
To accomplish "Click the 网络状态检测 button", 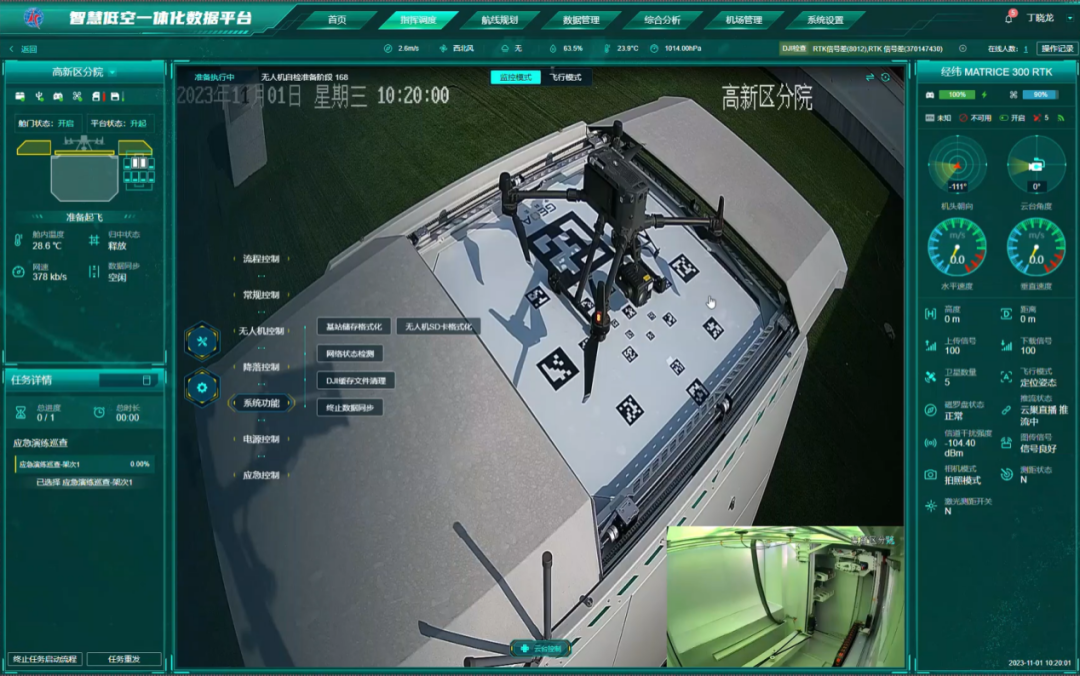I will pyautogui.click(x=350, y=354).
